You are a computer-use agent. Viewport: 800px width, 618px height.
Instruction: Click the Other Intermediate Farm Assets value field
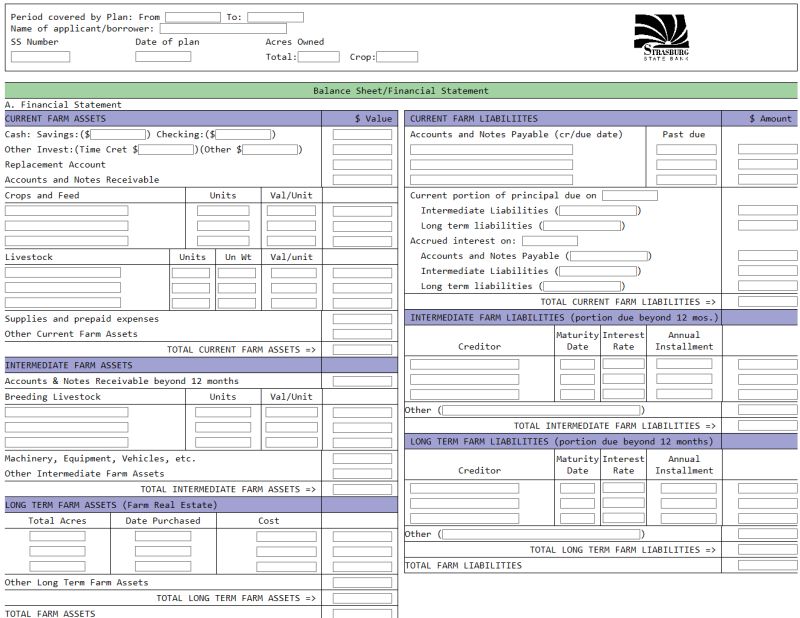click(x=362, y=474)
